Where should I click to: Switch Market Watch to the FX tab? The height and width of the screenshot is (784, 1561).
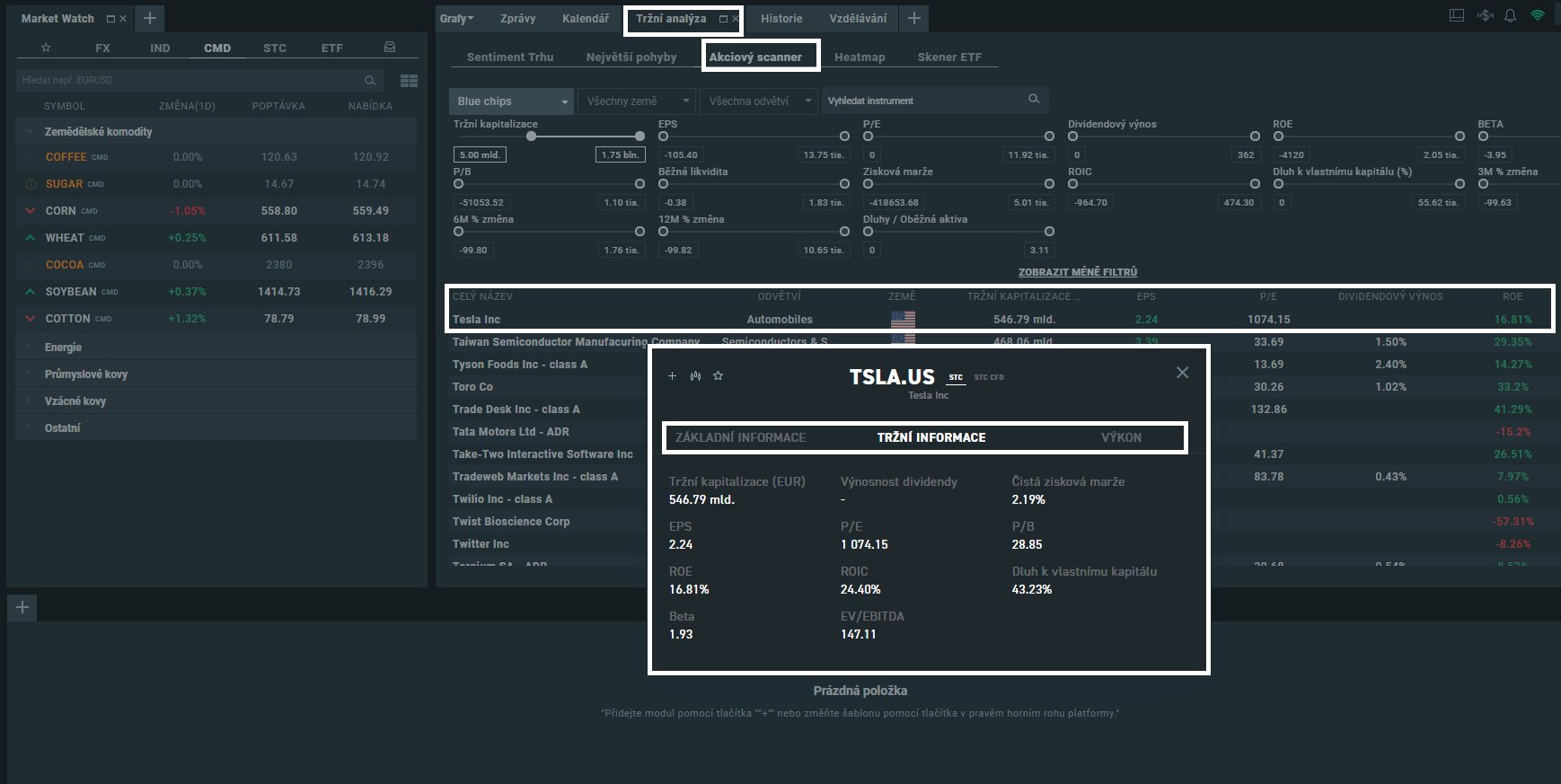[x=102, y=48]
